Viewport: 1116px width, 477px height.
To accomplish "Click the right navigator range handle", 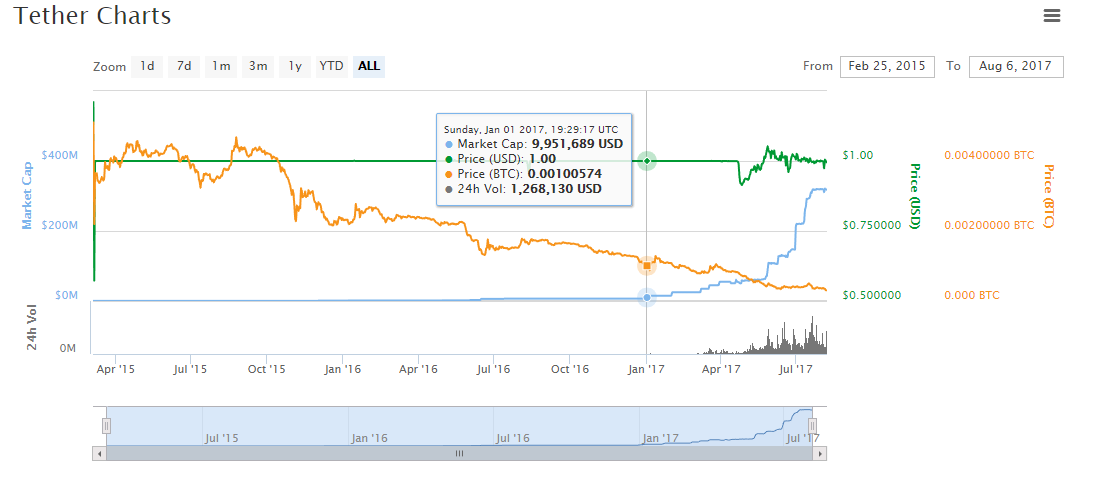I will pyautogui.click(x=812, y=426).
